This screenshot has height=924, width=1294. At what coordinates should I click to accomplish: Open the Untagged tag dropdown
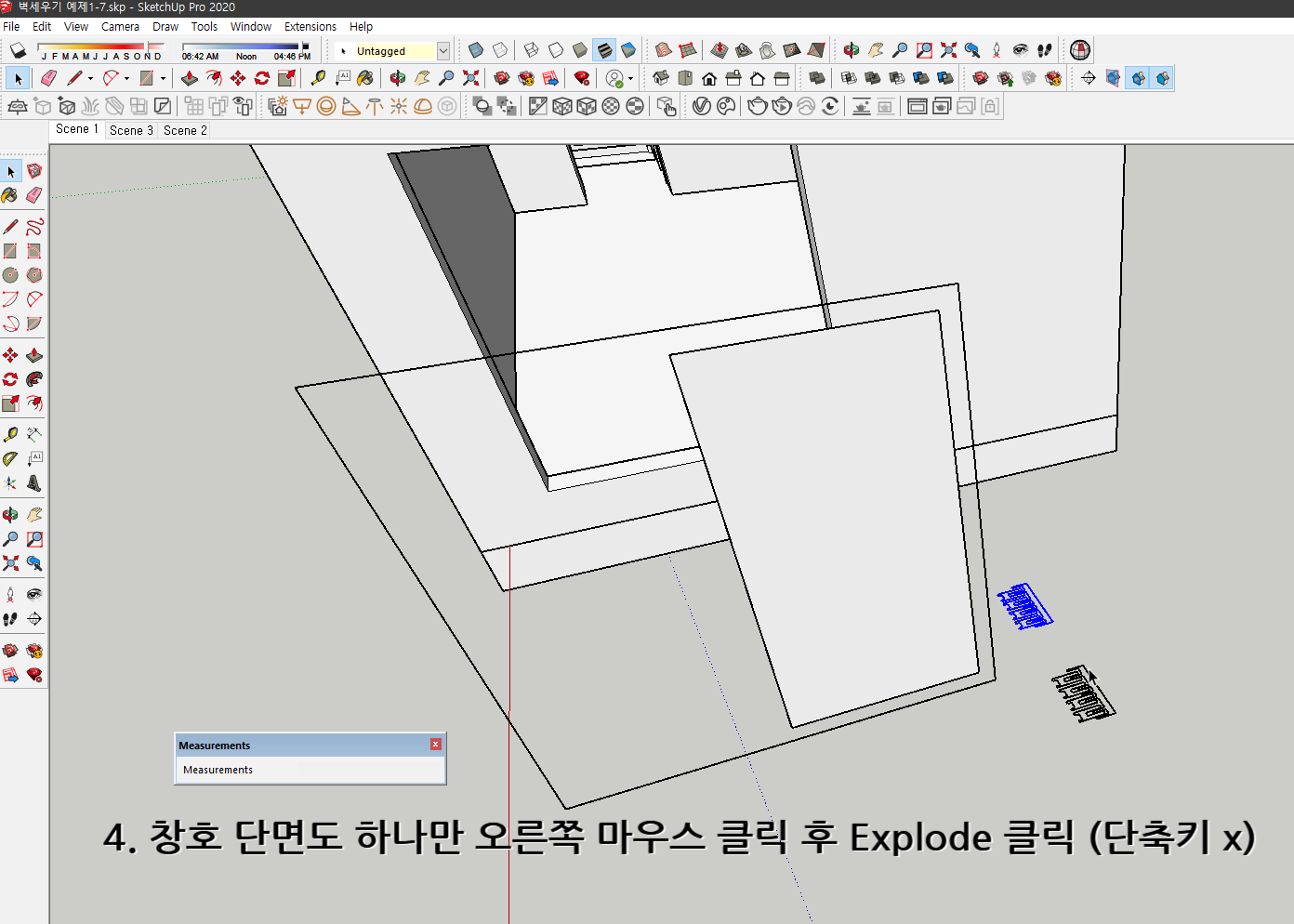[442, 50]
